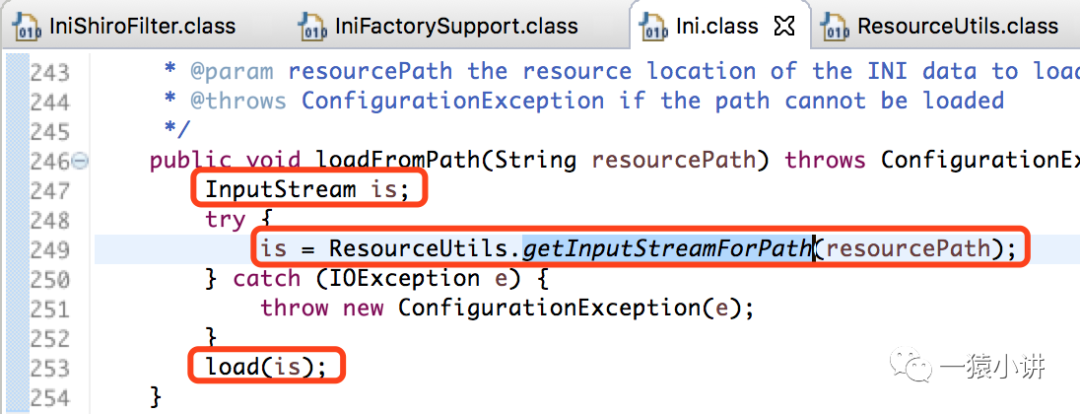The image size is (1080, 414).
Task: Click the IniFactorySupport.class tab file icon
Action: tap(313, 27)
